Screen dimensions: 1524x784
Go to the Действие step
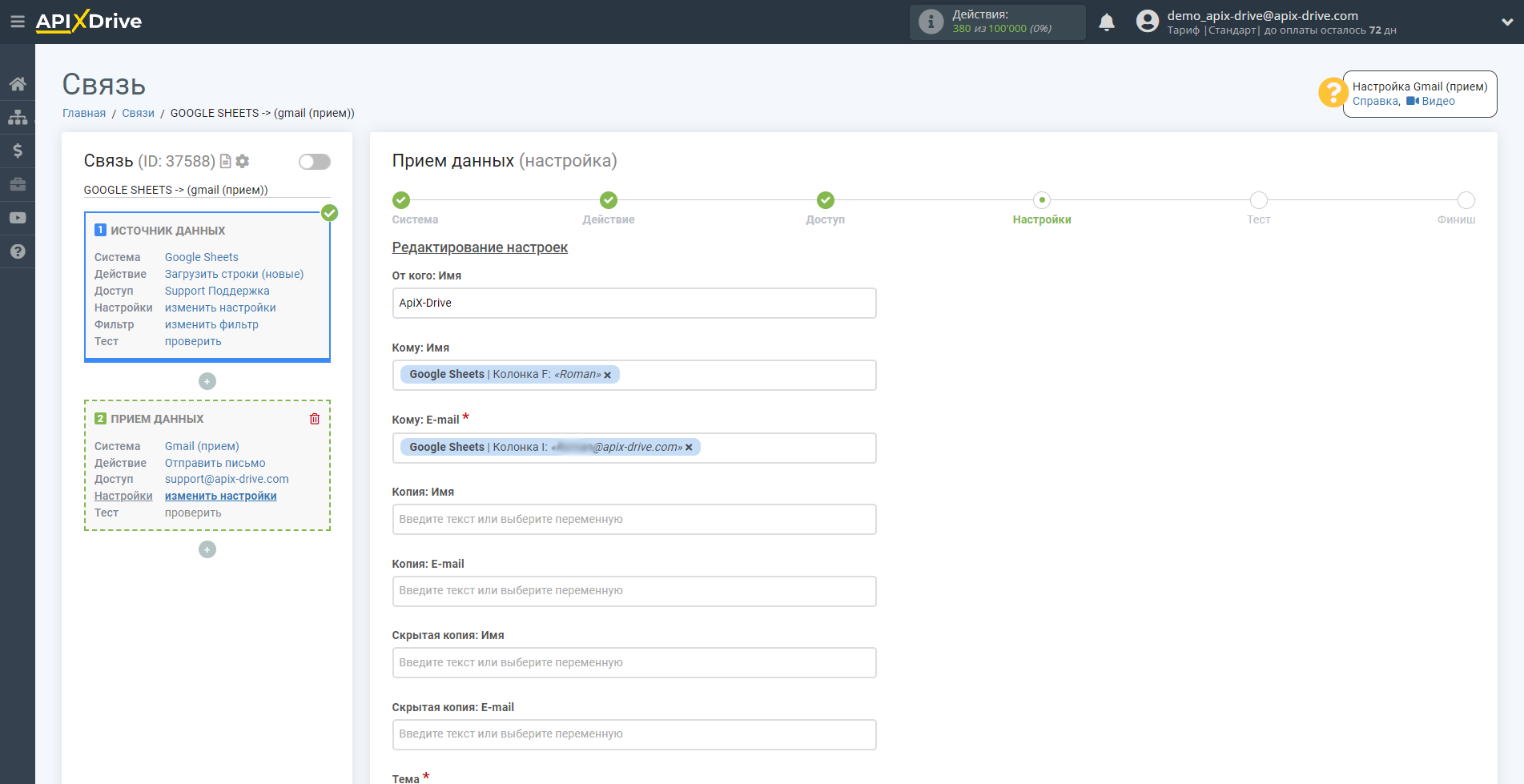click(609, 200)
